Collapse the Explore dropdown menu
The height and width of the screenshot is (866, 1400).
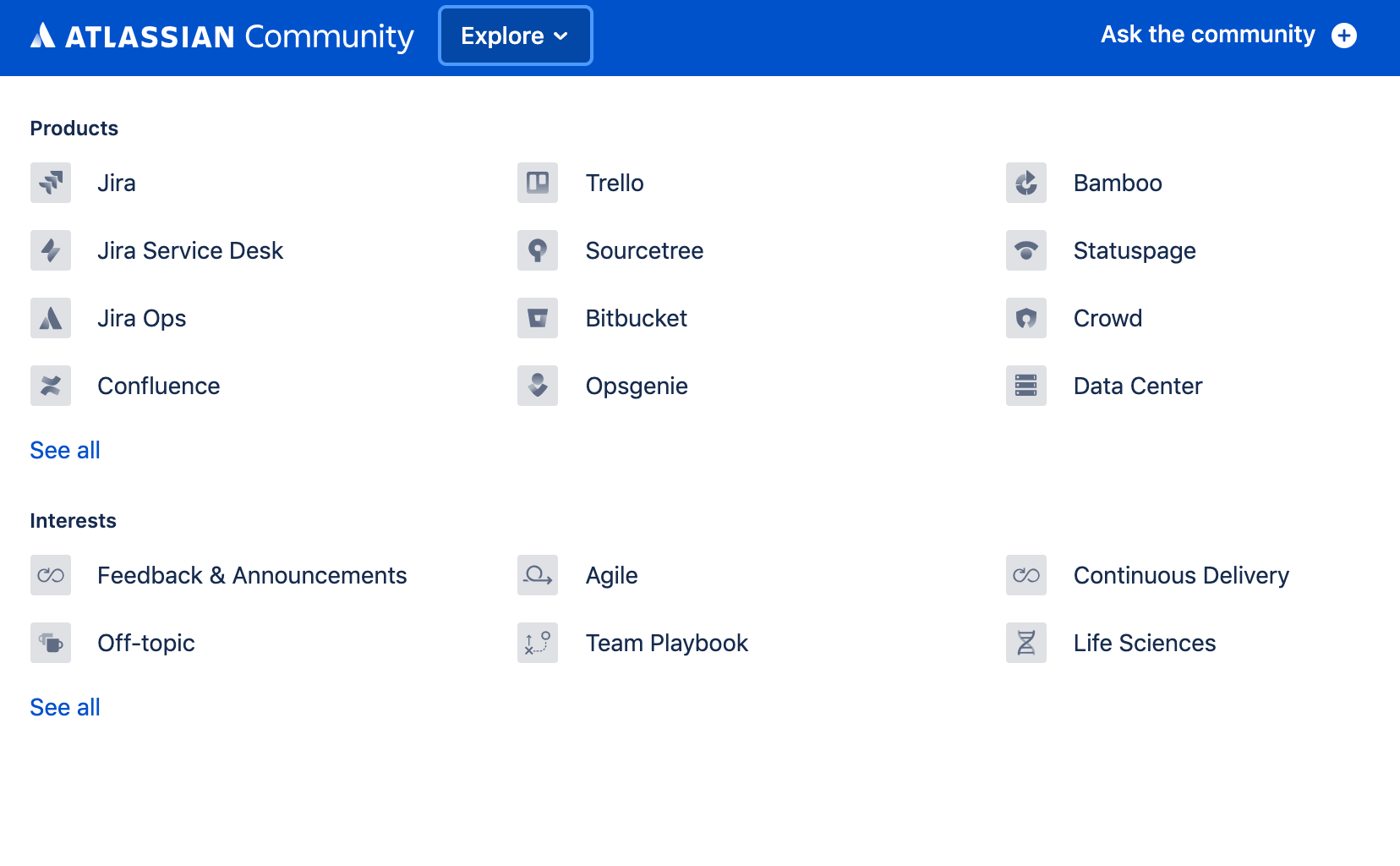tap(515, 36)
